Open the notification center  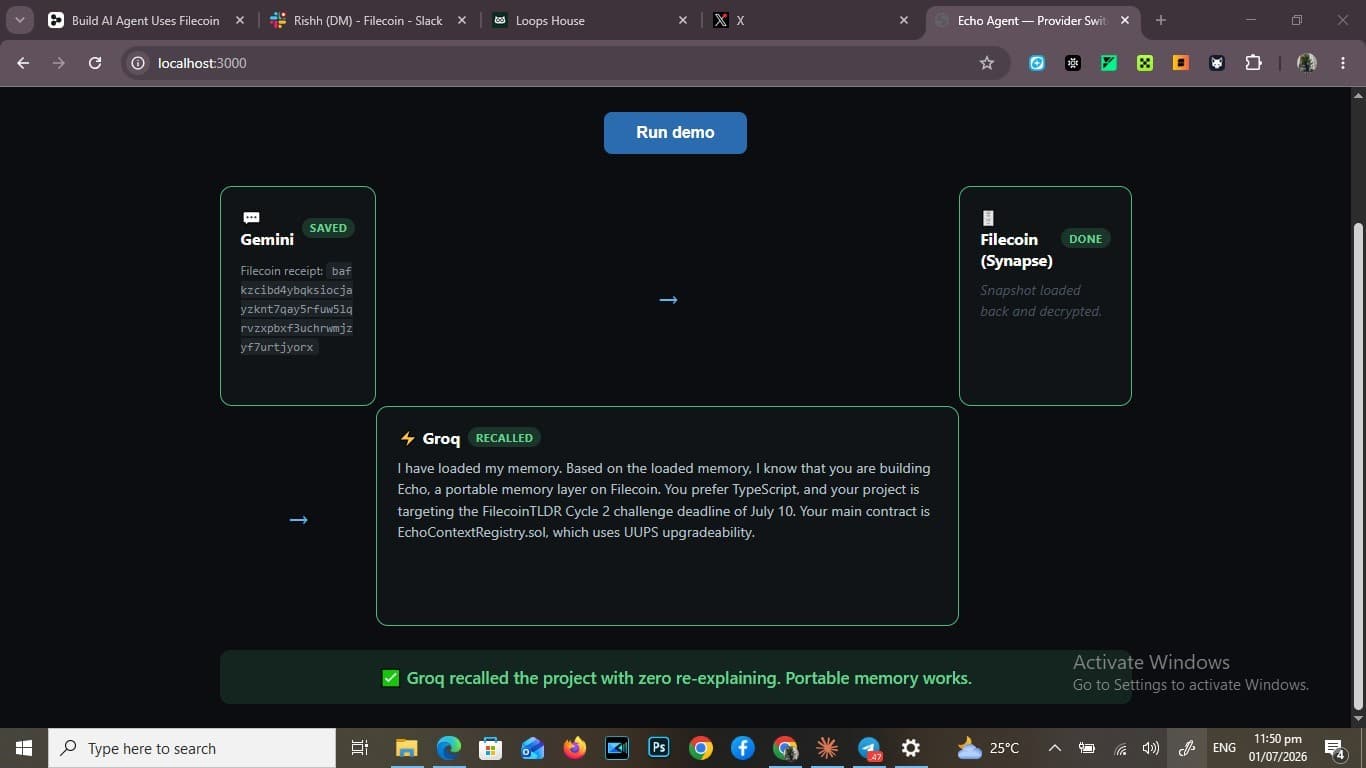coord(1335,748)
